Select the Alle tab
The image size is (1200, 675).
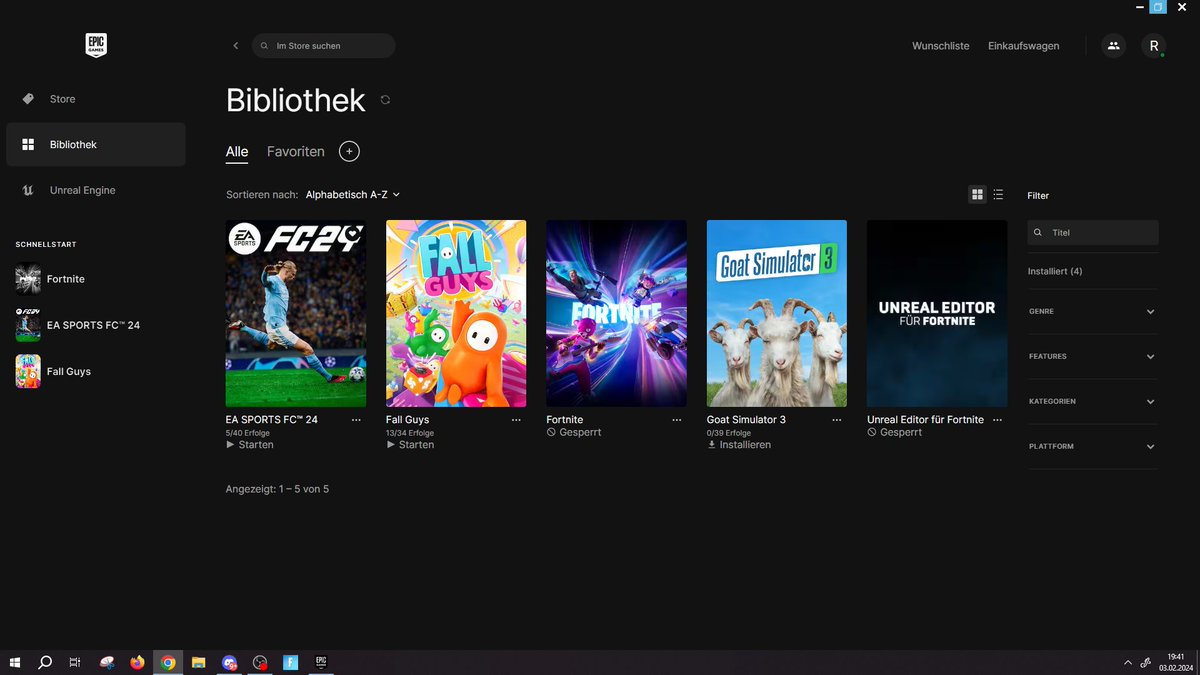(x=237, y=152)
